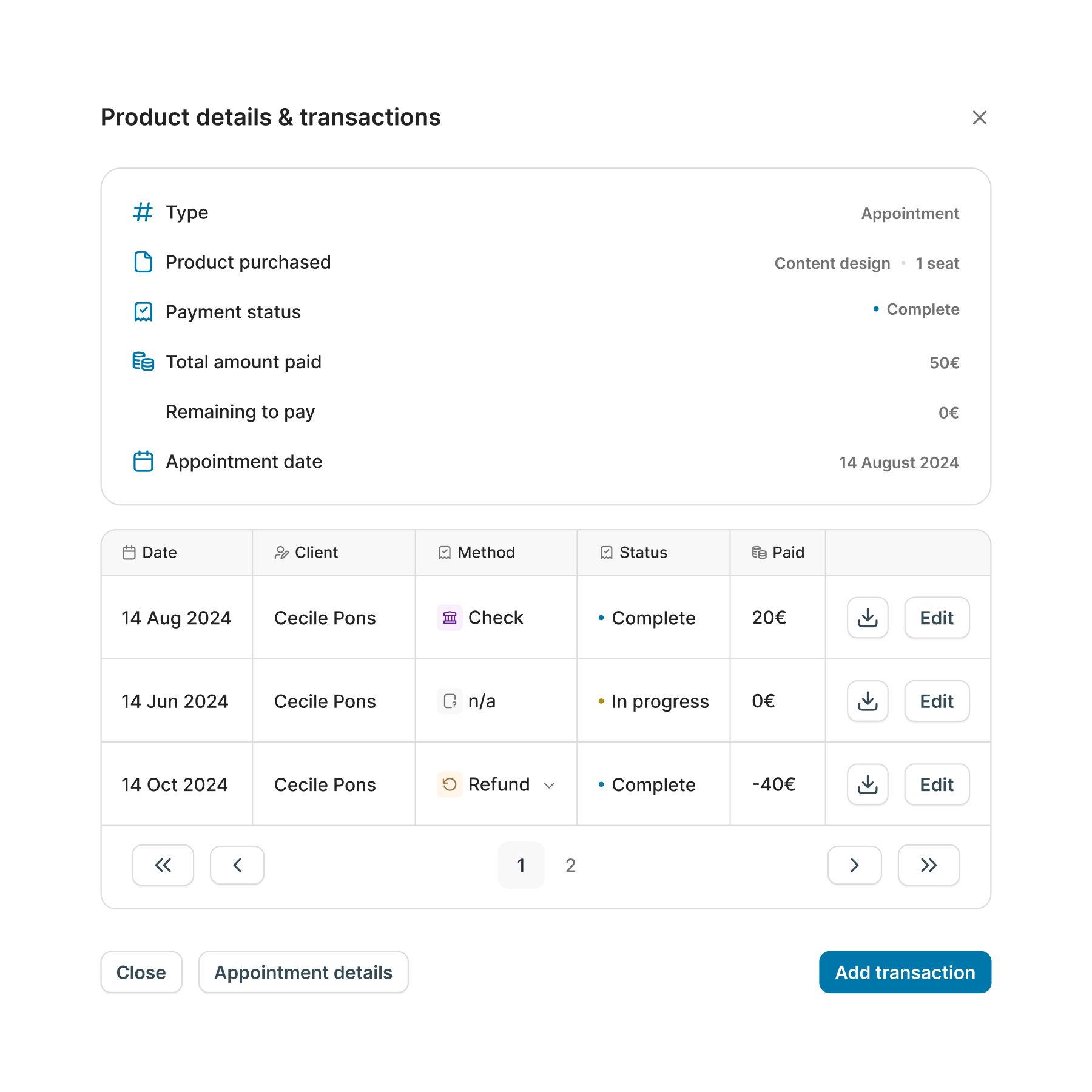Image resolution: width=1092 pixels, height=1092 pixels.
Task: Open Appointment details
Action: click(x=303, y=972)
